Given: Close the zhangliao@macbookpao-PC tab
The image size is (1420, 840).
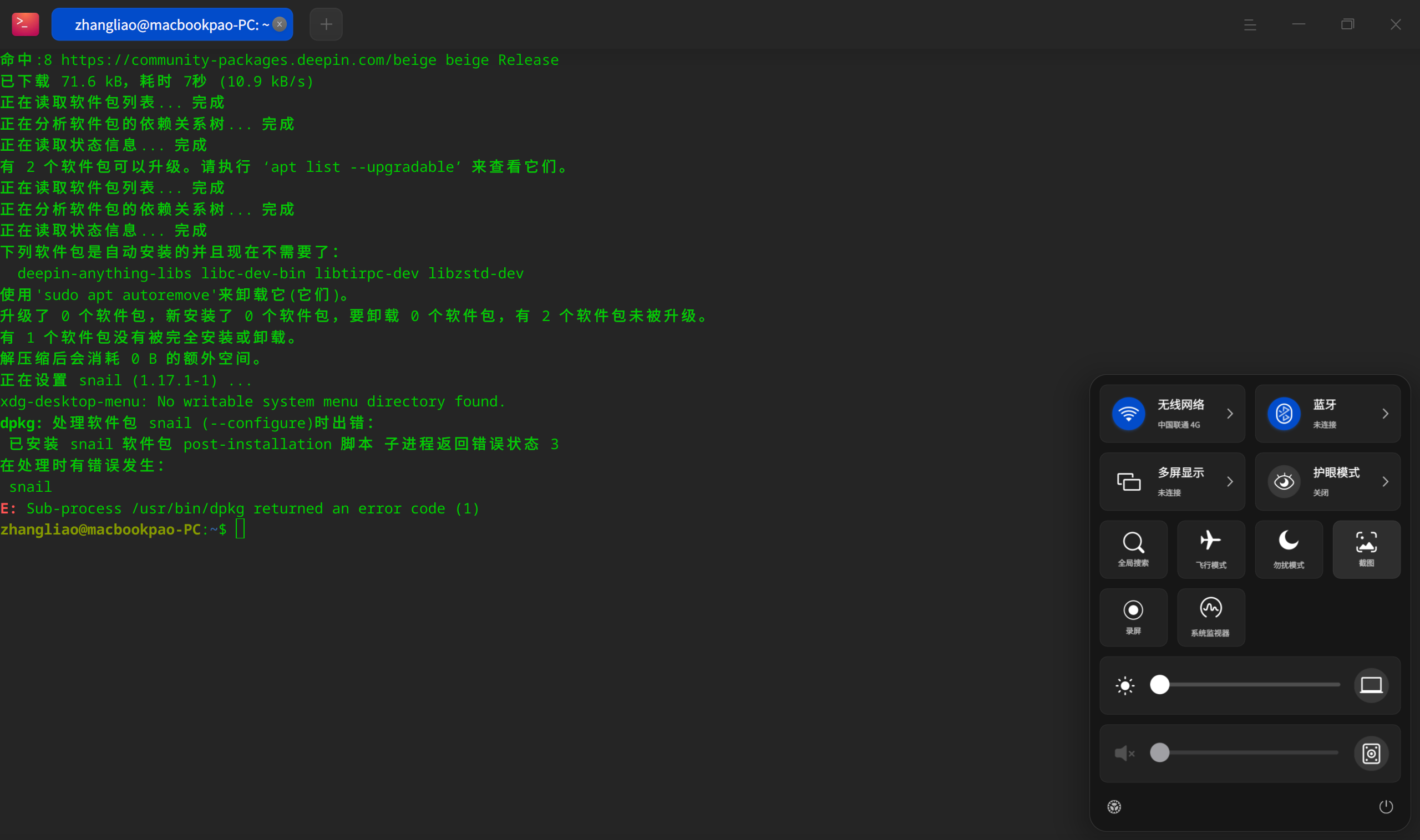Looking at the screenshot, I should click(x=279, y=24).
